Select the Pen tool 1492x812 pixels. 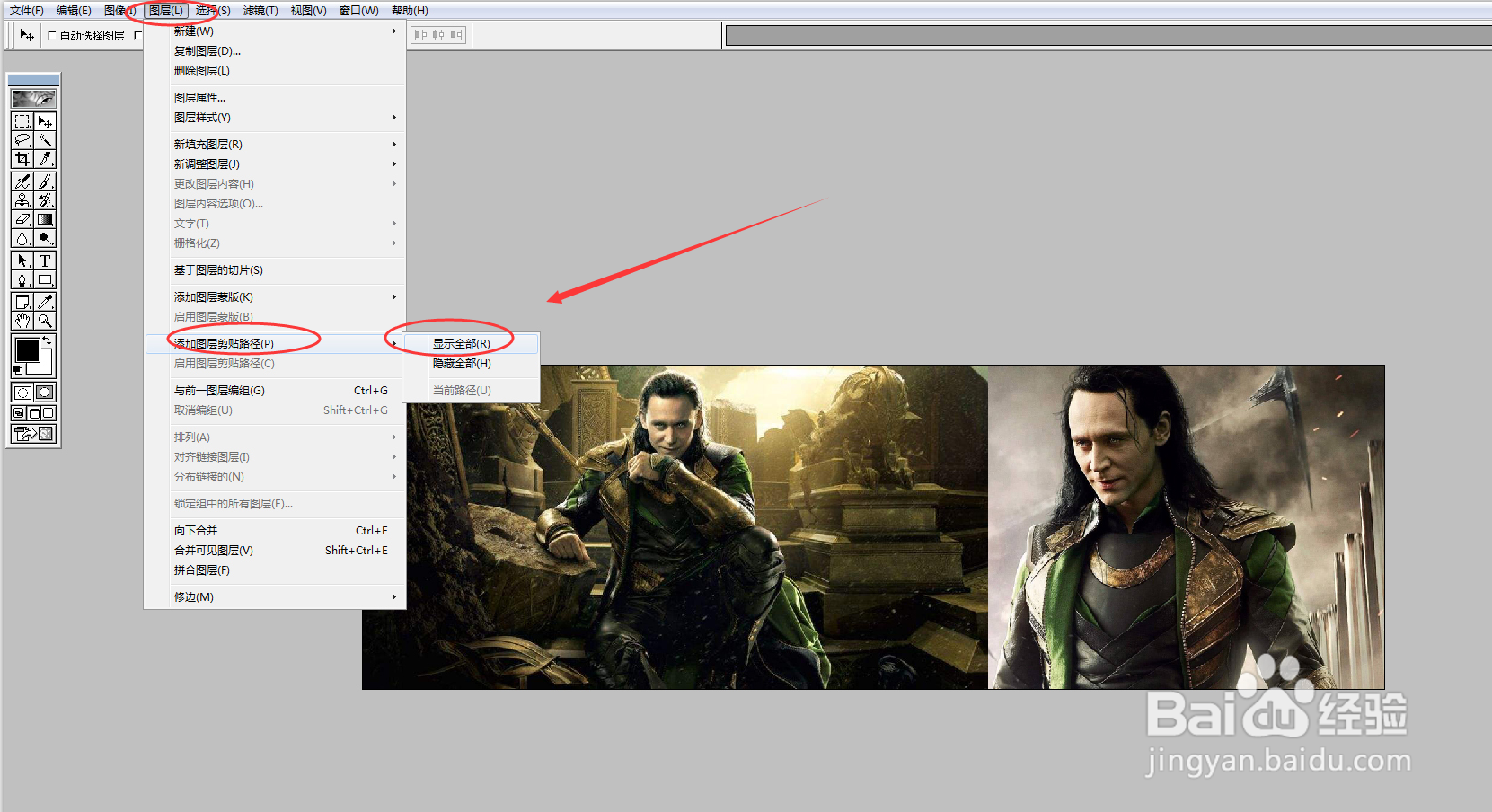(x=22, y=279)
